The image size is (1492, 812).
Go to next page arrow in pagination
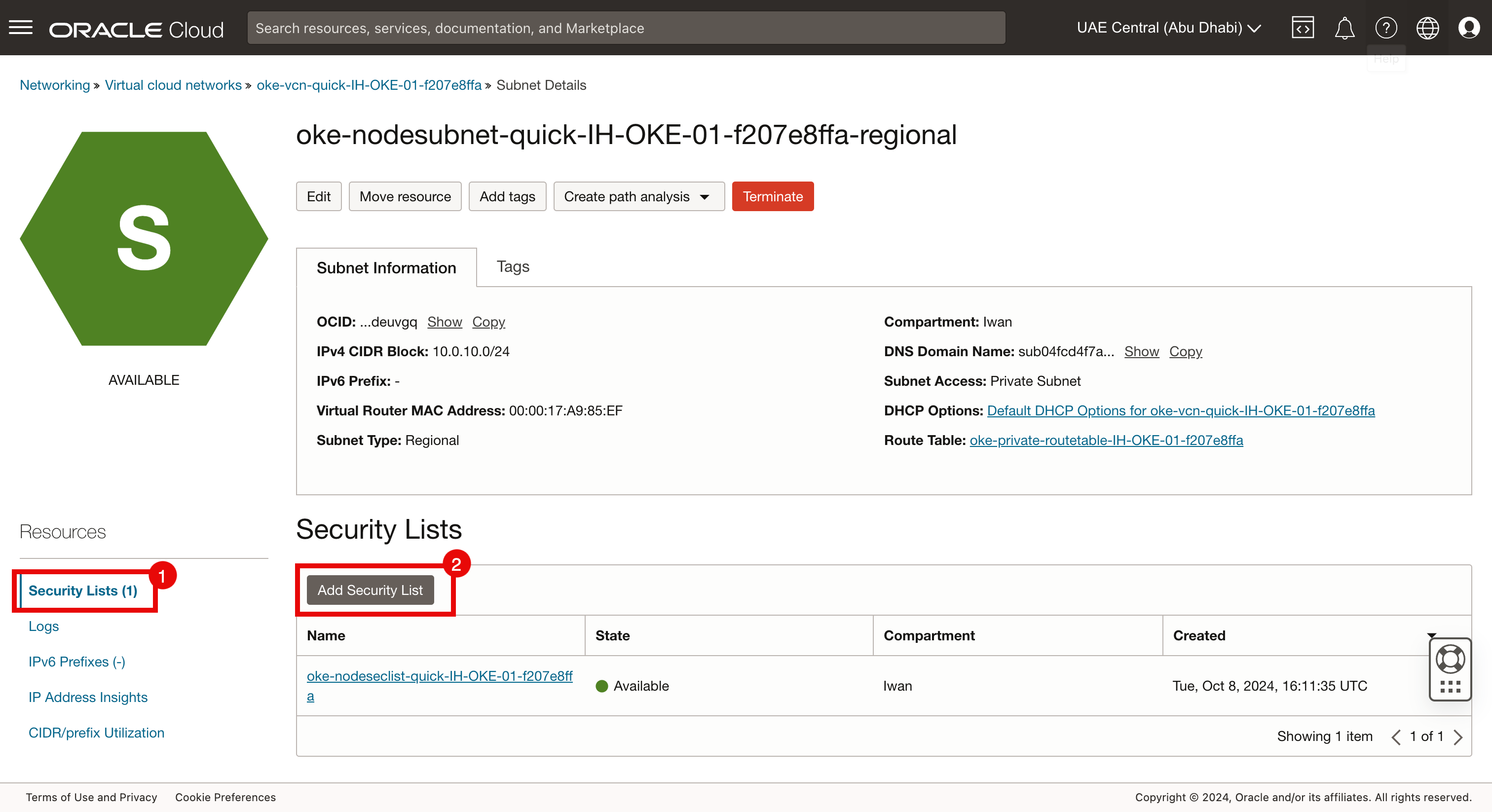[1458, 737]
